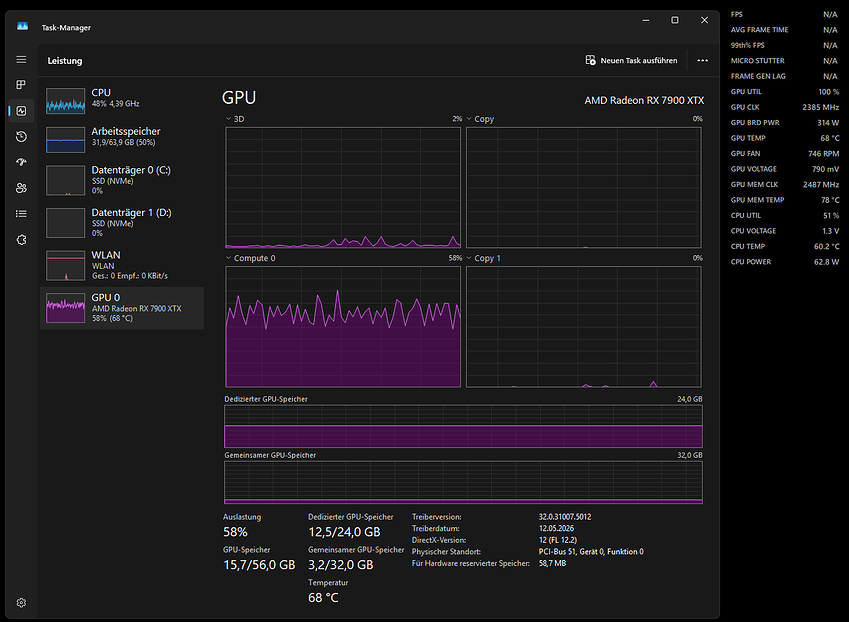The height and width of the screenshot is (622, 849).
Task: Open the Copy engine graph dropdown
Action: 480,119
